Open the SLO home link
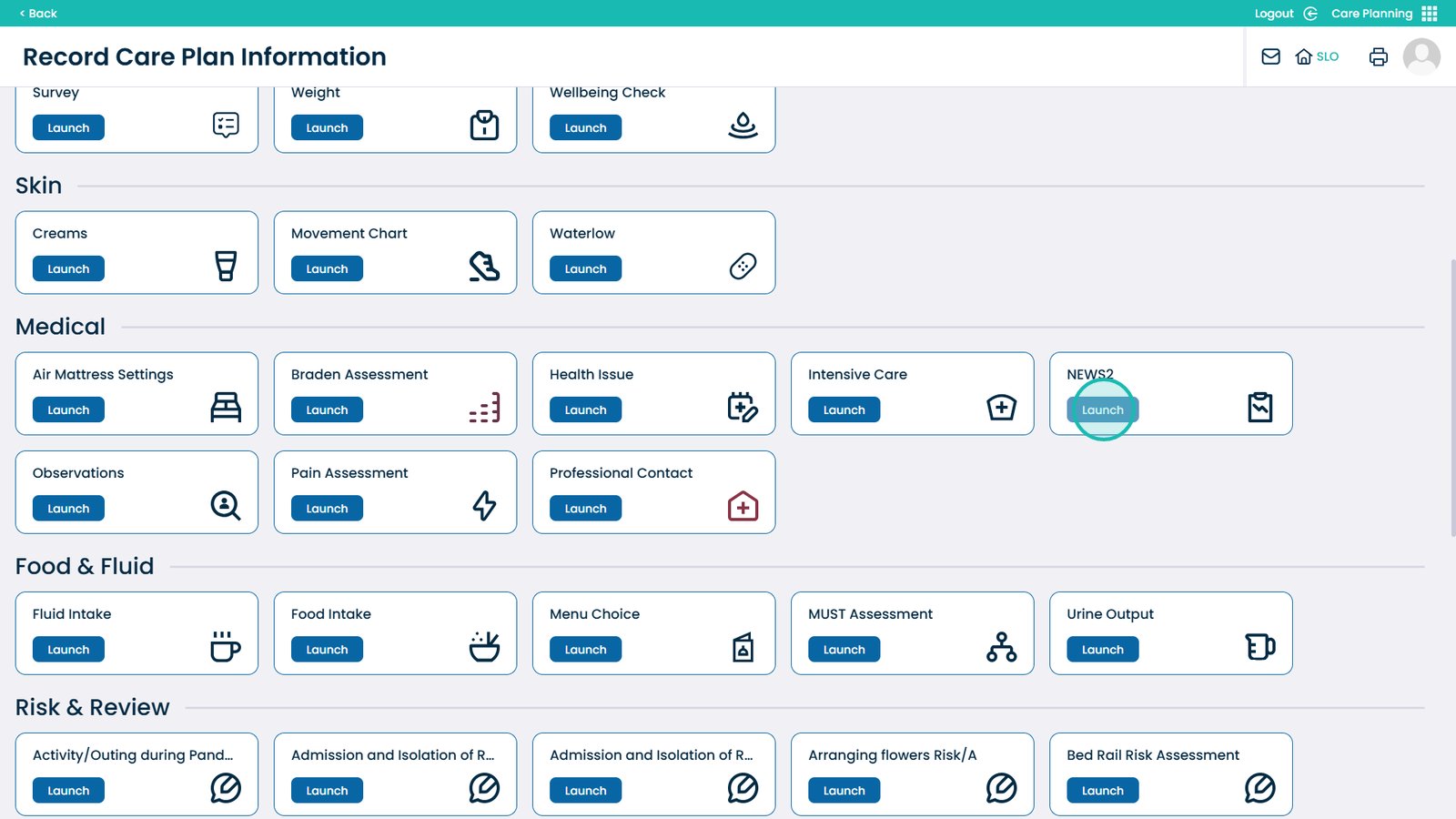Image resolution: width=1456 pixels, height=819 pixels. tap(1317, 56)
